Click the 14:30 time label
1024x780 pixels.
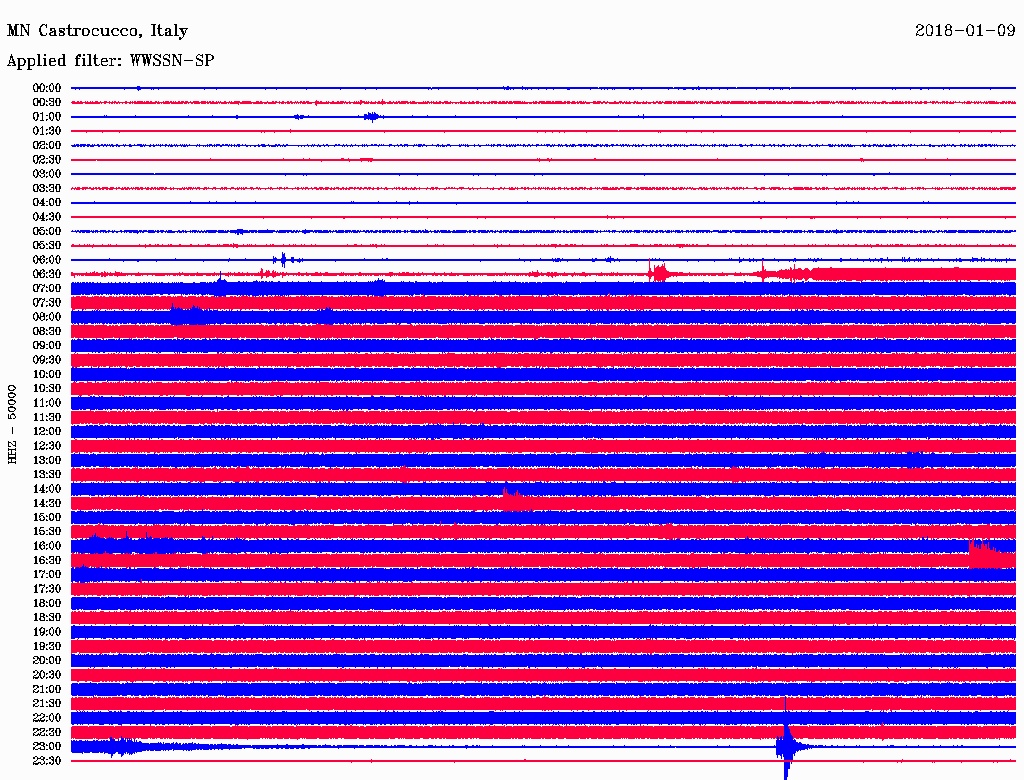click(46, 503)
